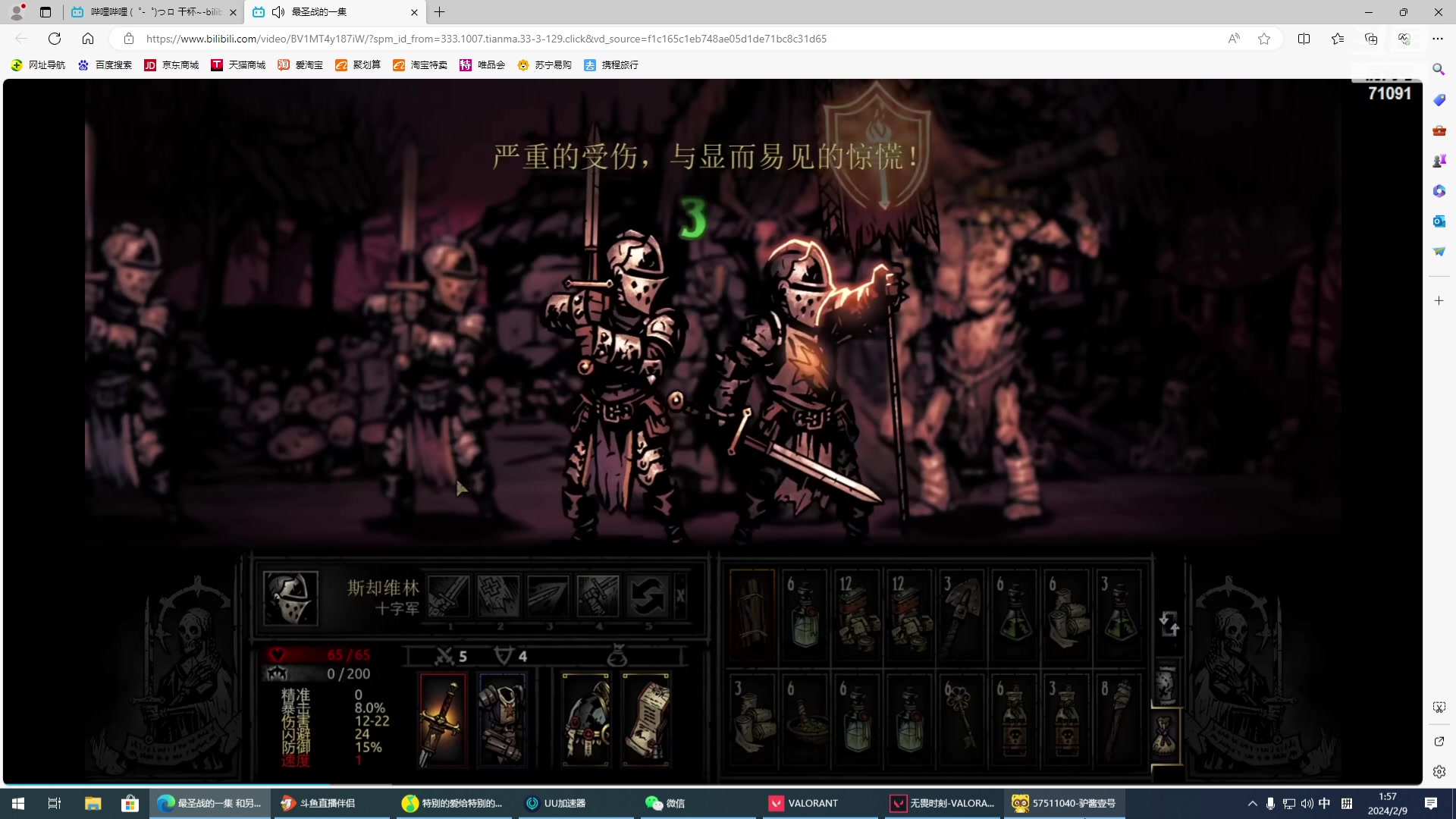Select the second combat skill icon

pyautogui.click(x=499, y=597)
